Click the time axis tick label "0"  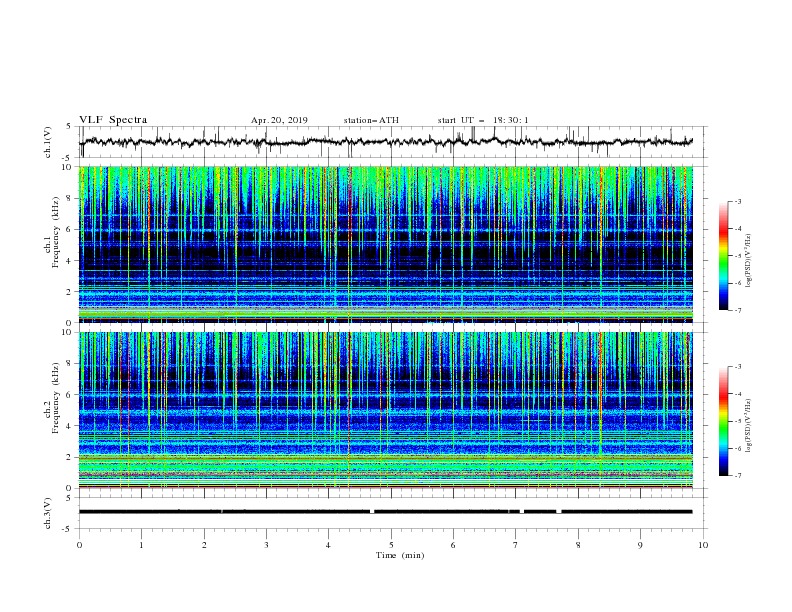tap(79, 545)
